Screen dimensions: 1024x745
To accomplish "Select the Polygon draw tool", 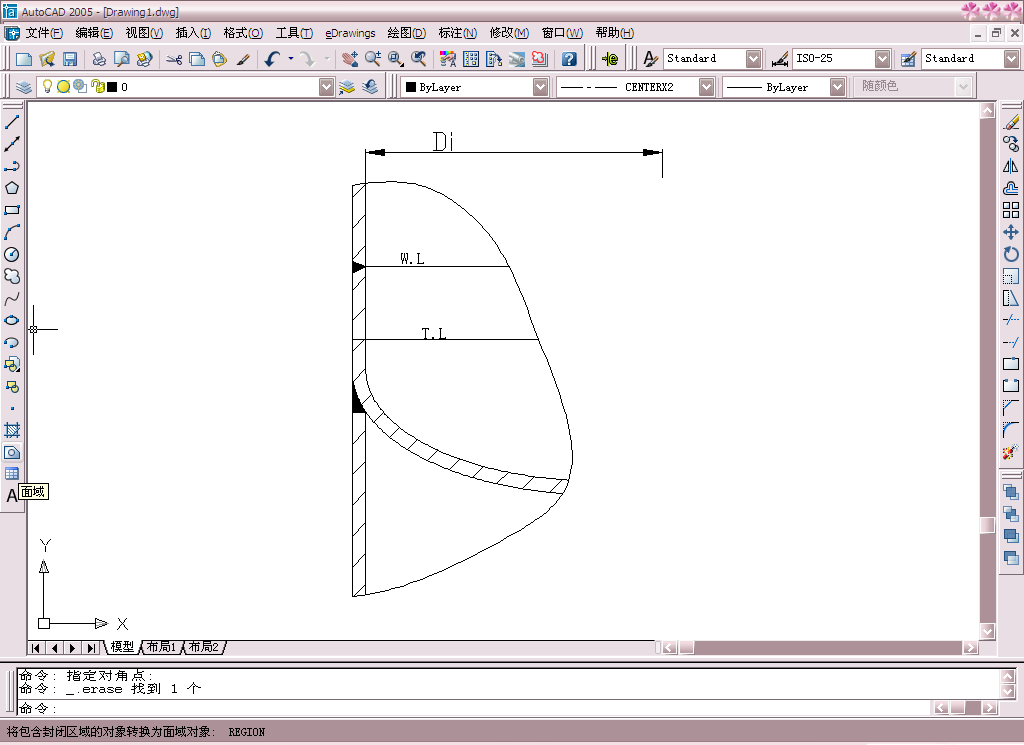I will click(x=12, y=188).
